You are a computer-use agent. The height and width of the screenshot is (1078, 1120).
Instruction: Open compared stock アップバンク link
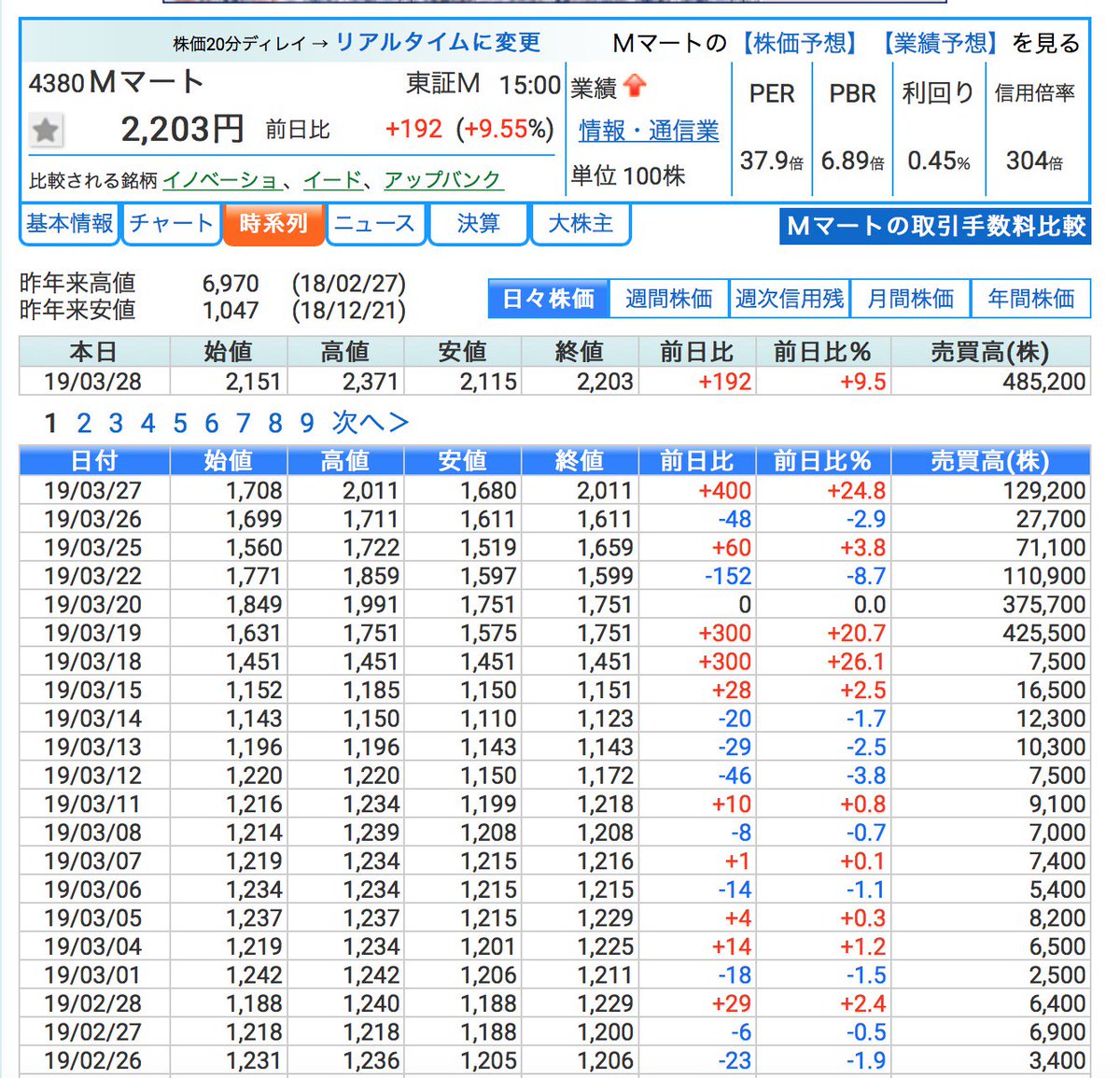pos(442,179)
